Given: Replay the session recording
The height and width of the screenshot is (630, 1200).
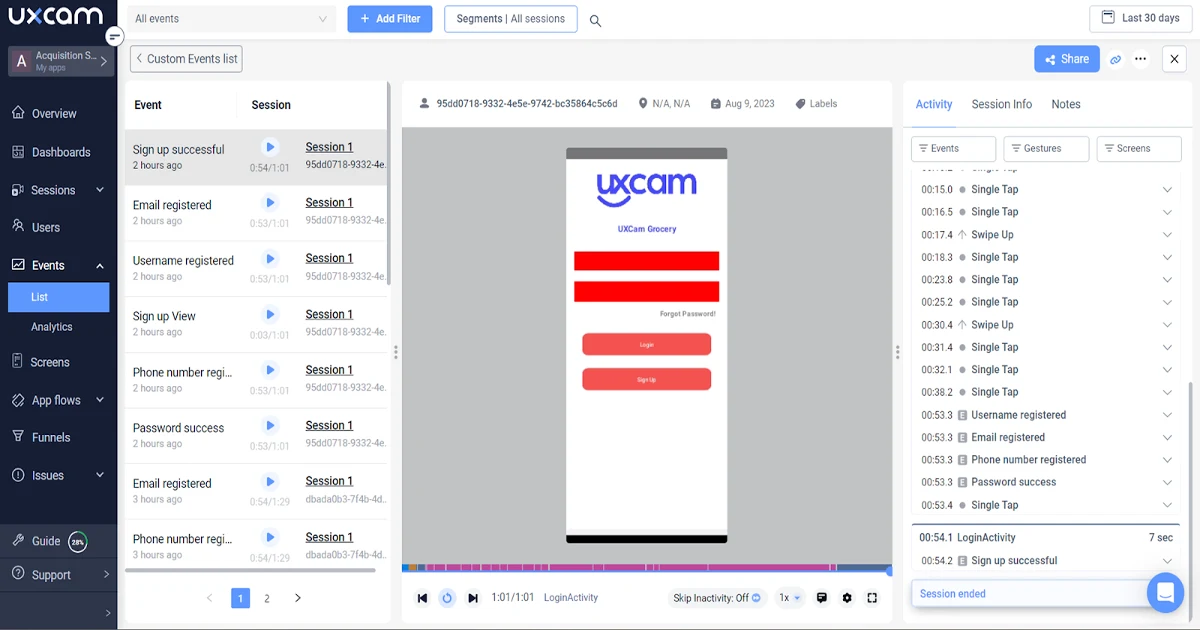Looking at the screenshot, I should click(x=447, y=598).
